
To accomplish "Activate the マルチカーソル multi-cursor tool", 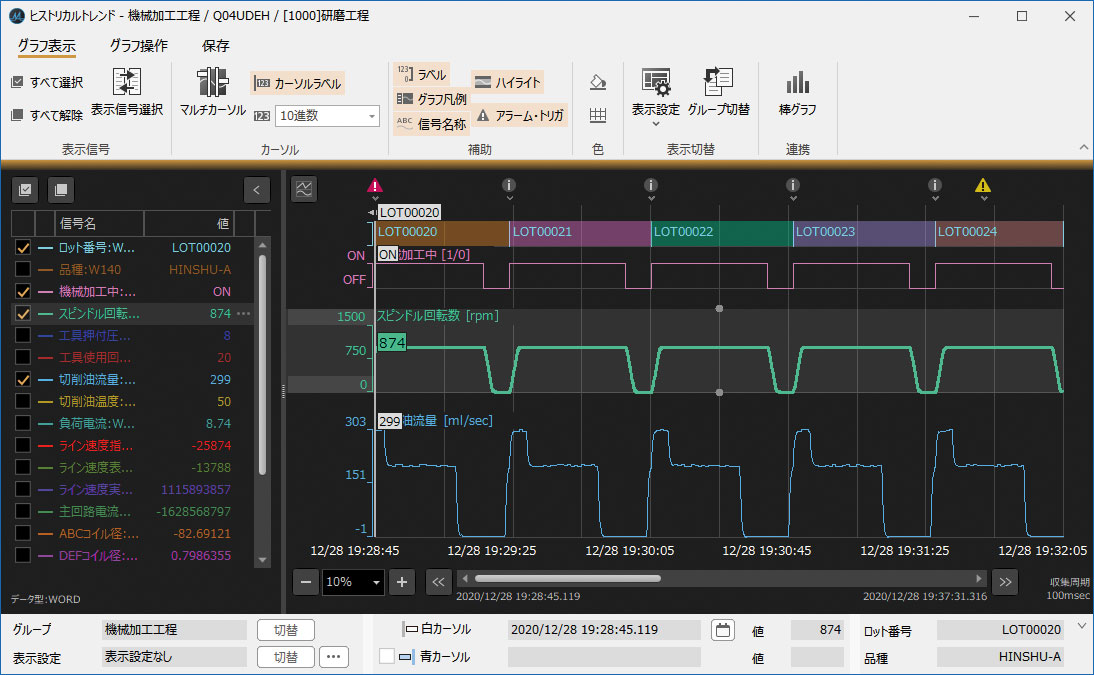I will [212, 92].
